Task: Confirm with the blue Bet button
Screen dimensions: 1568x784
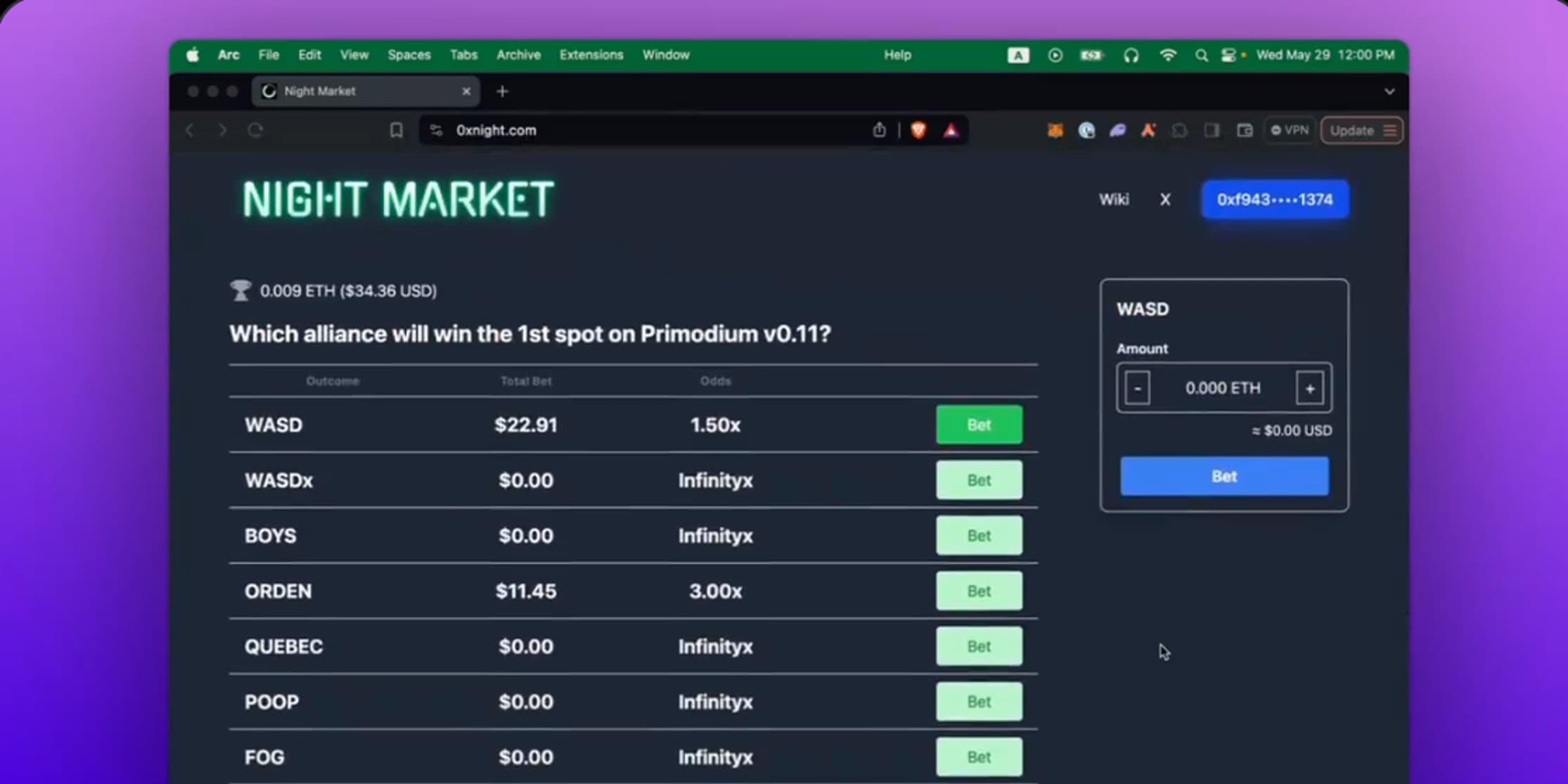Action: click(1224, 476)
